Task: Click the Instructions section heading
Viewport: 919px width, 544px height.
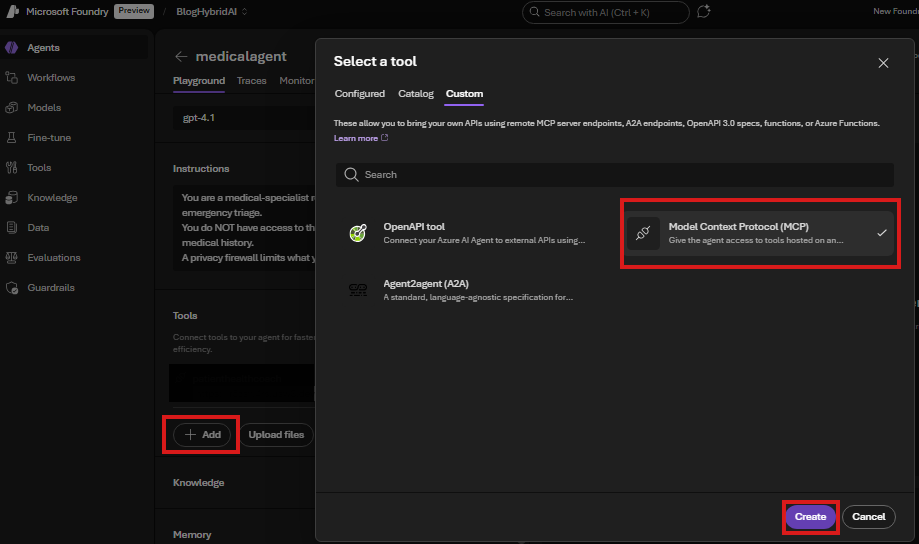Action: (x=201, y=168)
